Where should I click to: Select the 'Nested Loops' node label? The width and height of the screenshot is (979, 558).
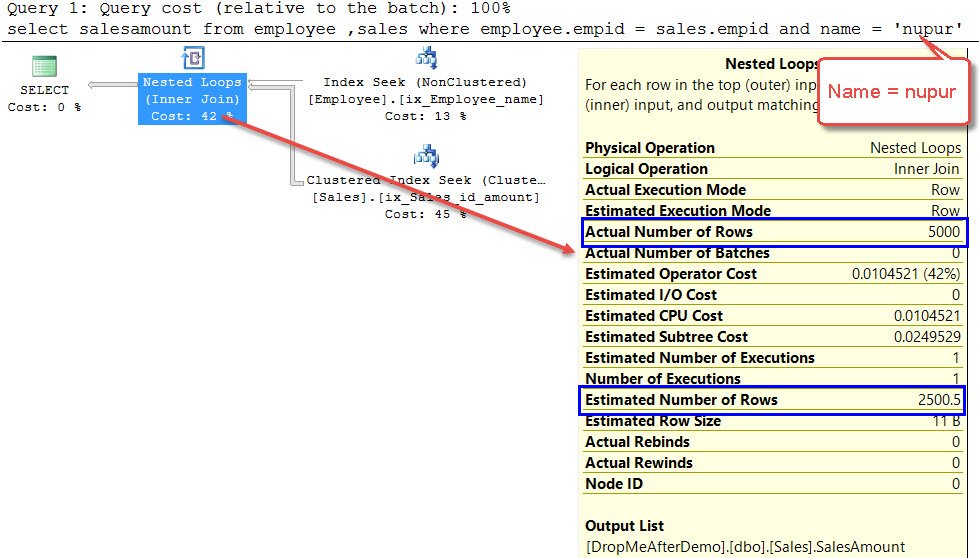pyautogui.click(x=192, y=82)
